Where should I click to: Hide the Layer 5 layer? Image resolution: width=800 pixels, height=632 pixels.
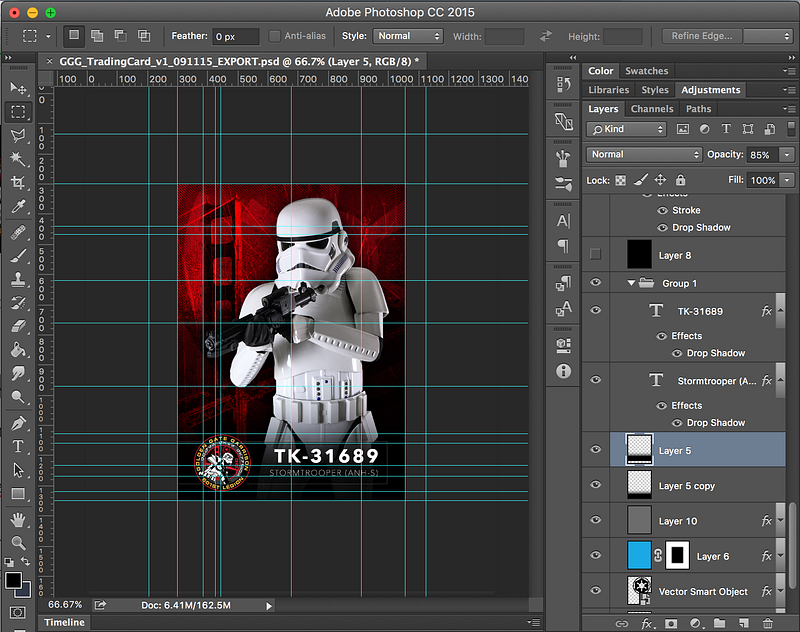pyautogui.click(x=595, y=449)
